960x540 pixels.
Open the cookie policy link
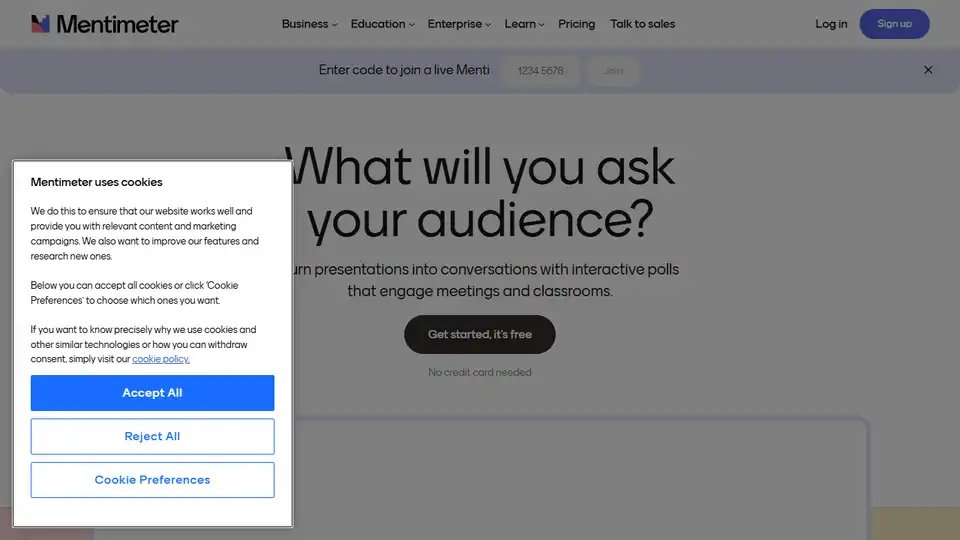161,359
